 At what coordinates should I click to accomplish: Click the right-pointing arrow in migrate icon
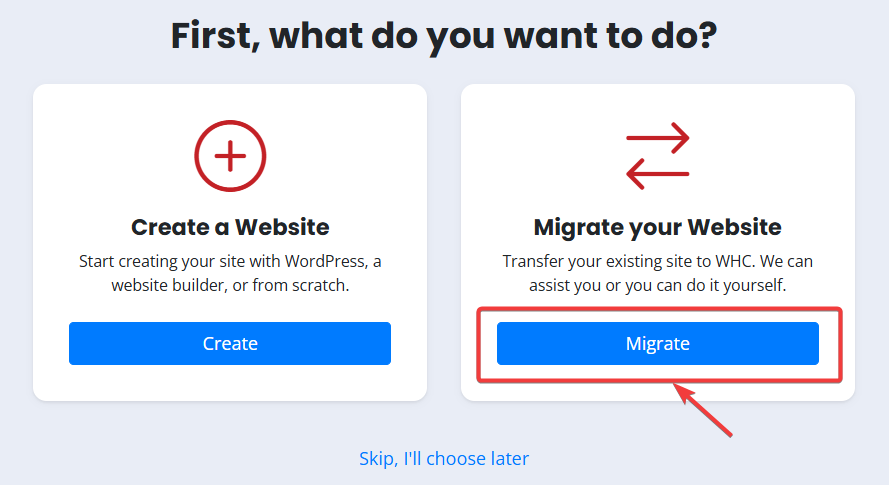[658, 138]
